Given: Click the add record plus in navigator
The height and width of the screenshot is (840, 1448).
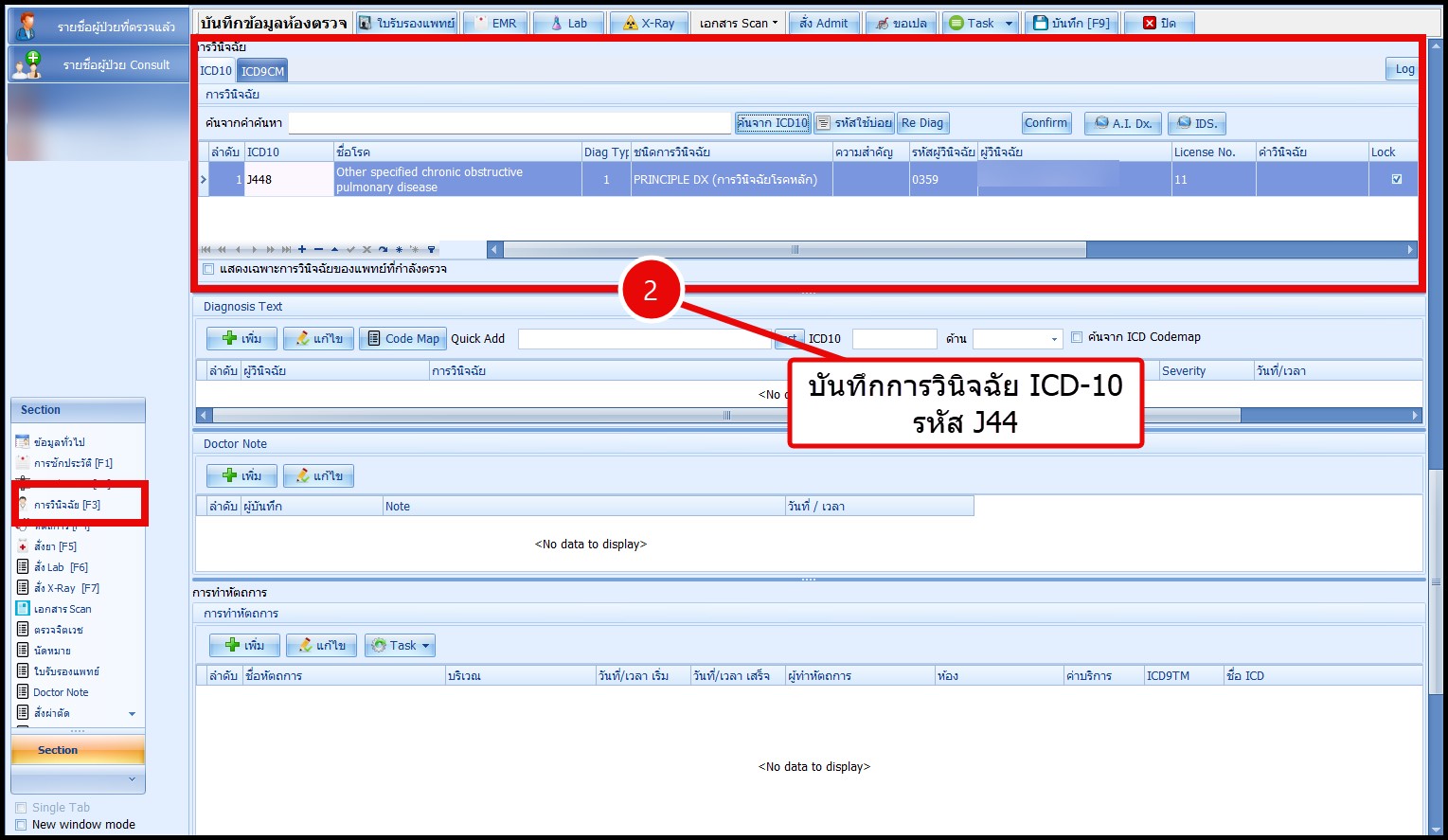Looking at the screenshot, I should click(302, 250).
